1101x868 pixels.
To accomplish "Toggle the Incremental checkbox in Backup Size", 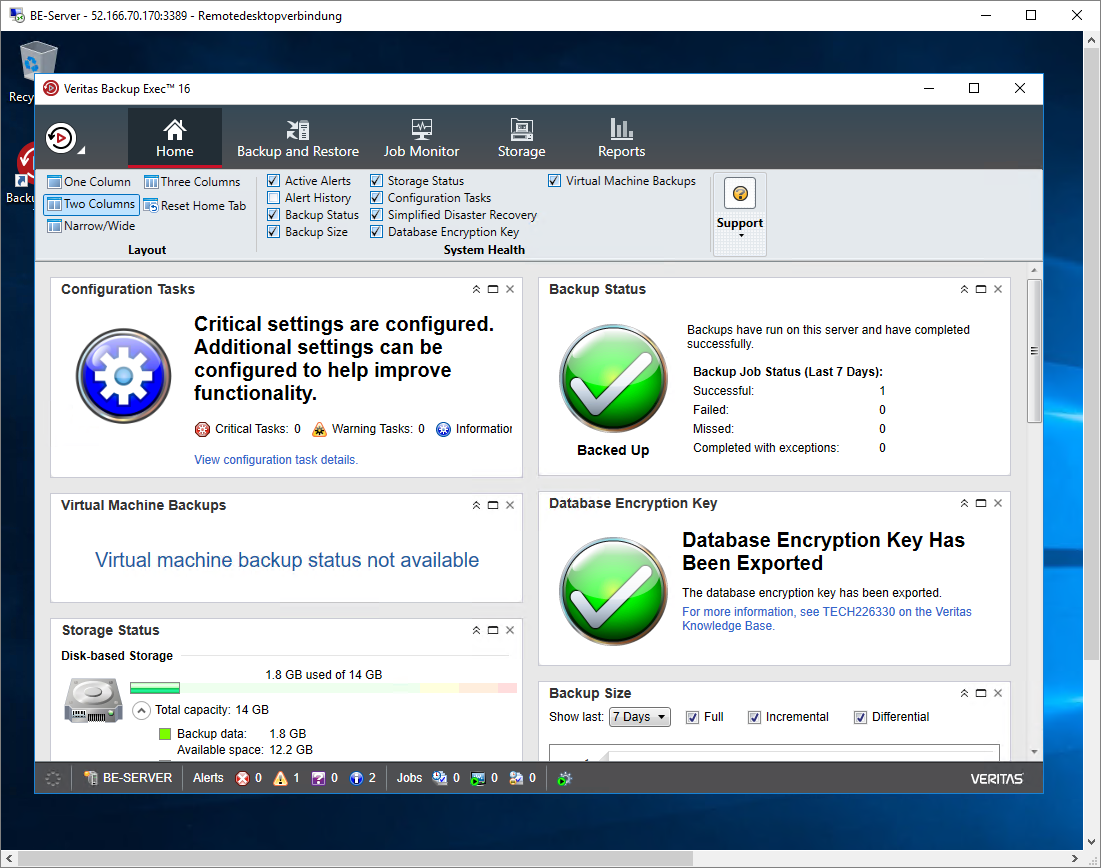I will click(x=755, y=717).
